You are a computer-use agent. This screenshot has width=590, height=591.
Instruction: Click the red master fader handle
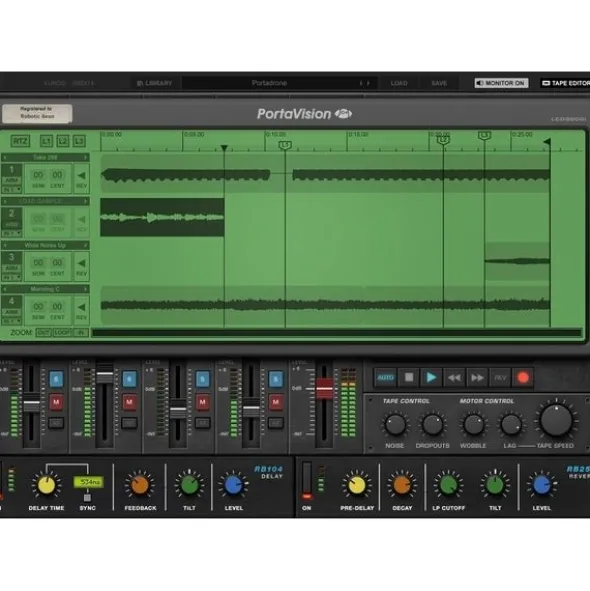pyautogui.click(x=324, y=388)
